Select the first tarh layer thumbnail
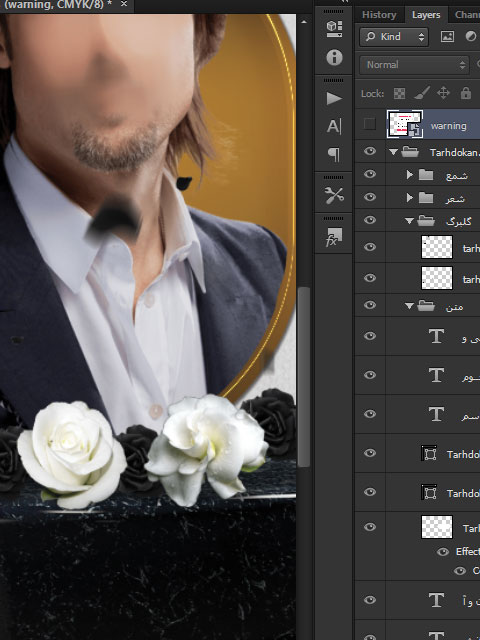The height and width of the screenshot is (640, 480). pos(437,247)
